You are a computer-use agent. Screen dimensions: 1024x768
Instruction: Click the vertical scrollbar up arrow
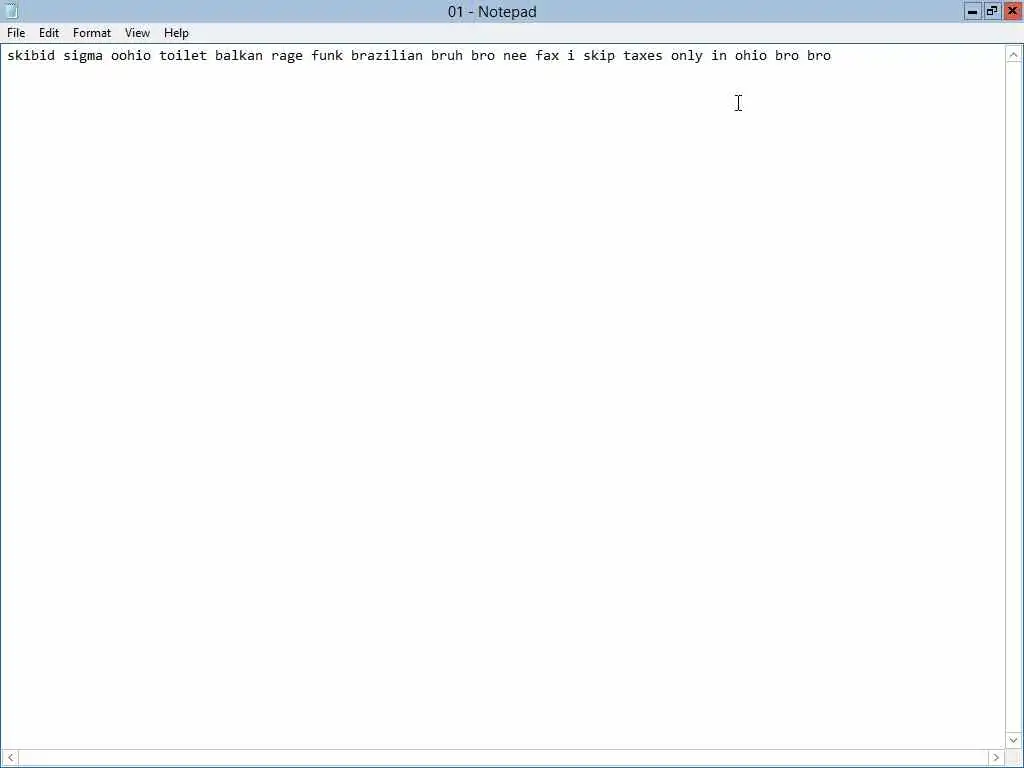click(1014, 55)
